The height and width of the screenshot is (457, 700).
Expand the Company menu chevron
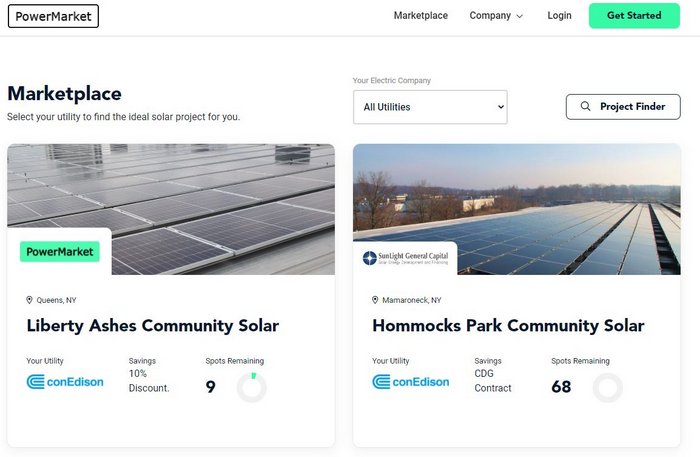pos(520,16)
